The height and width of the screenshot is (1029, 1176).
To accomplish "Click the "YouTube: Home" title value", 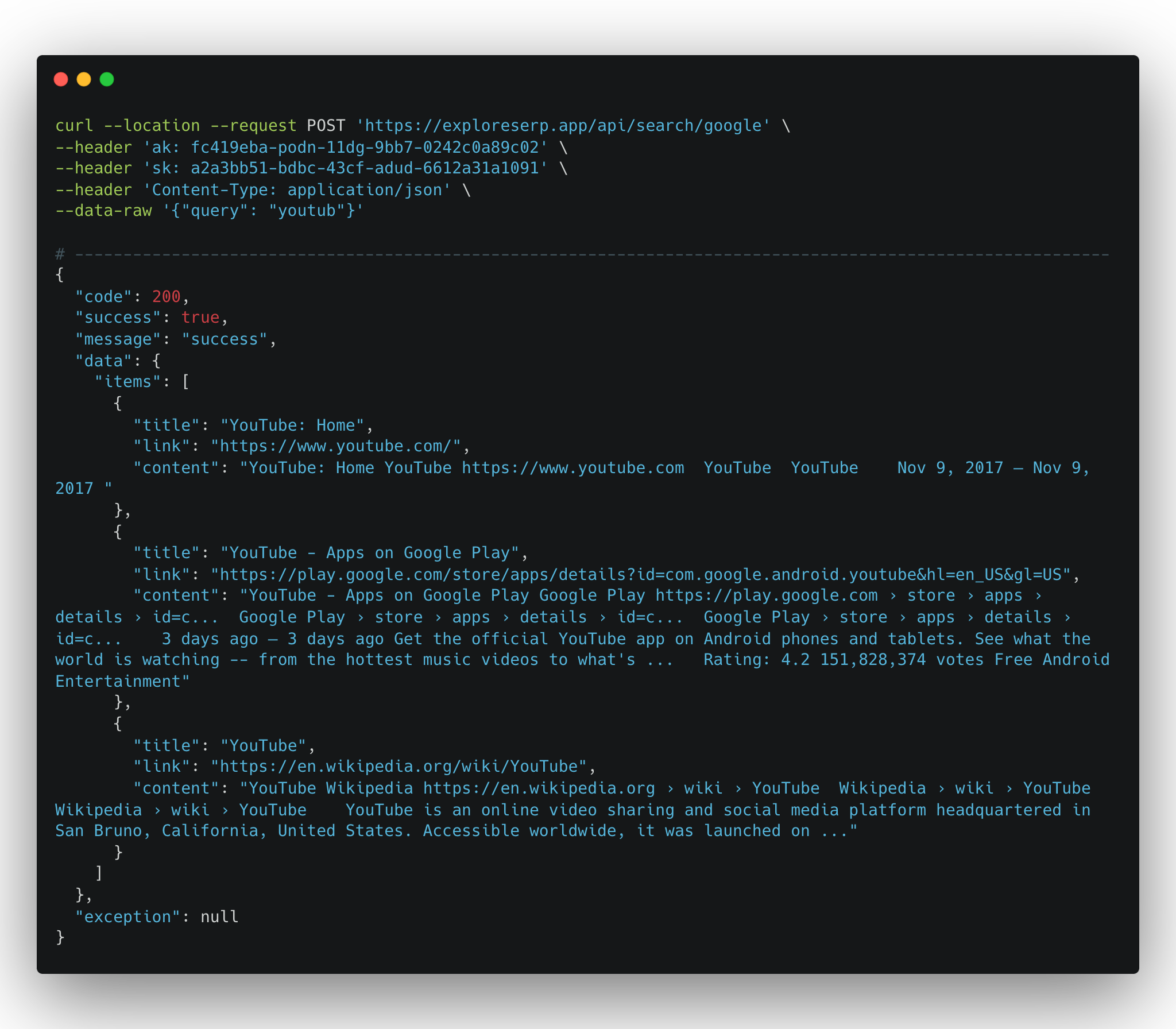I will tap(292, 425).
